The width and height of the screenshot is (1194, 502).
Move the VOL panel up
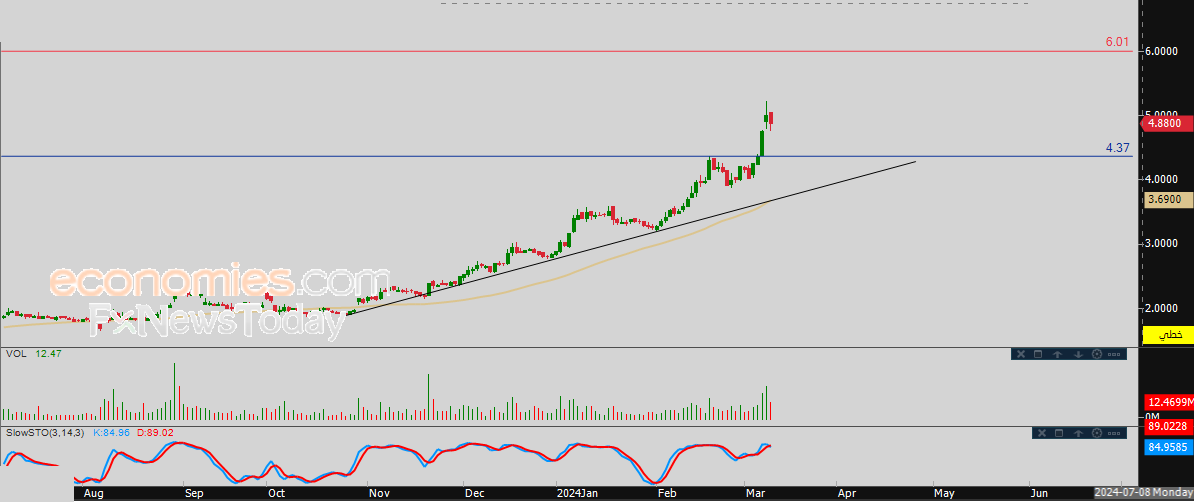click(1058, 354)
